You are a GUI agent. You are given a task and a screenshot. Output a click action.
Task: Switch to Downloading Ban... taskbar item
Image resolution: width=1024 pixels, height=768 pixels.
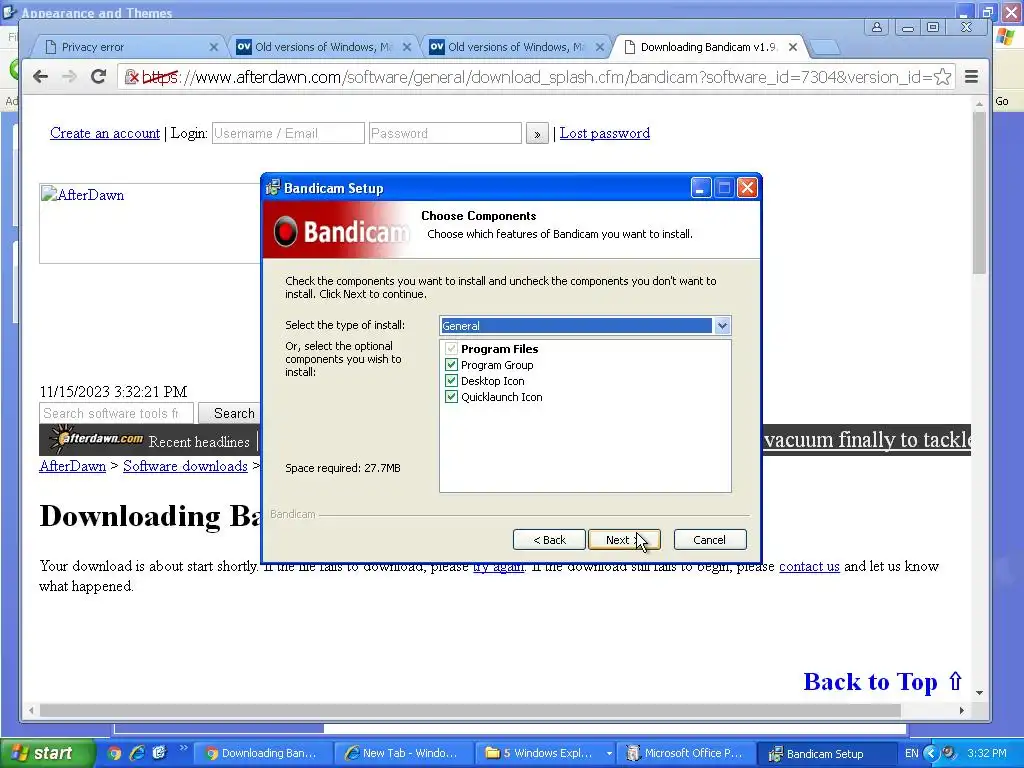click(x=264, y=753)
